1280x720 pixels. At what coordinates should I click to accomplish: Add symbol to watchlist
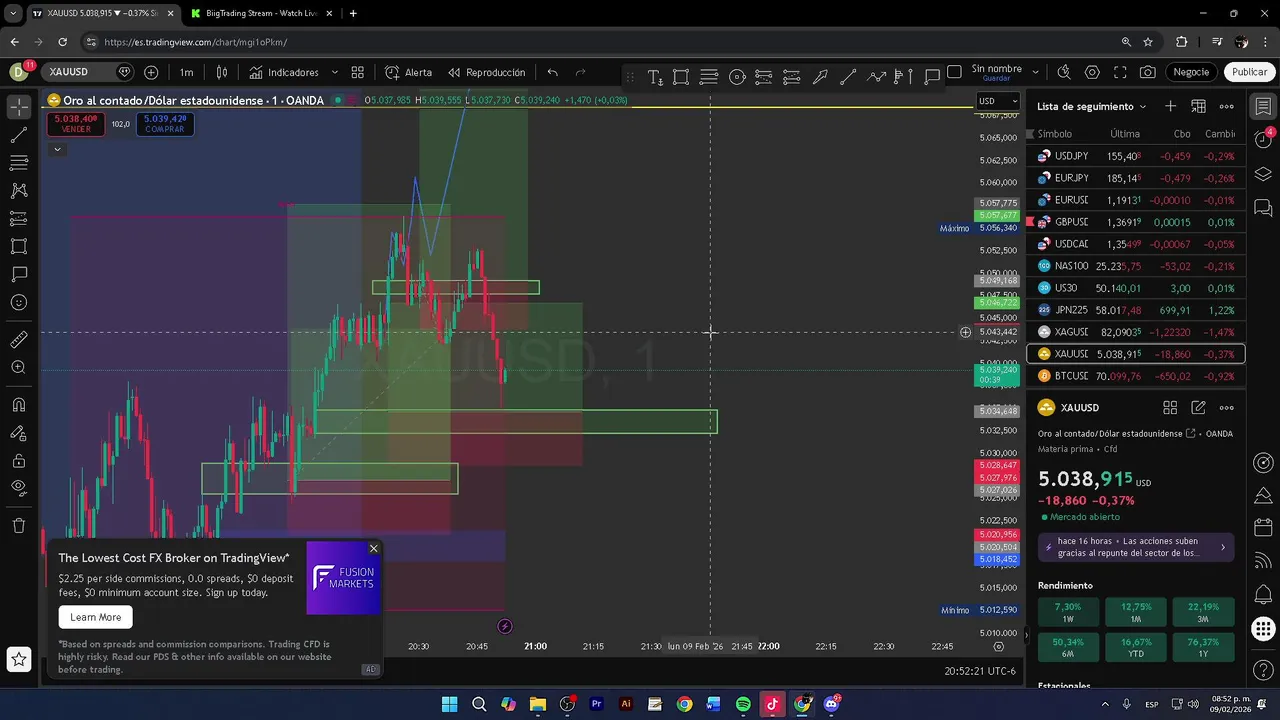click(1170, 106)
